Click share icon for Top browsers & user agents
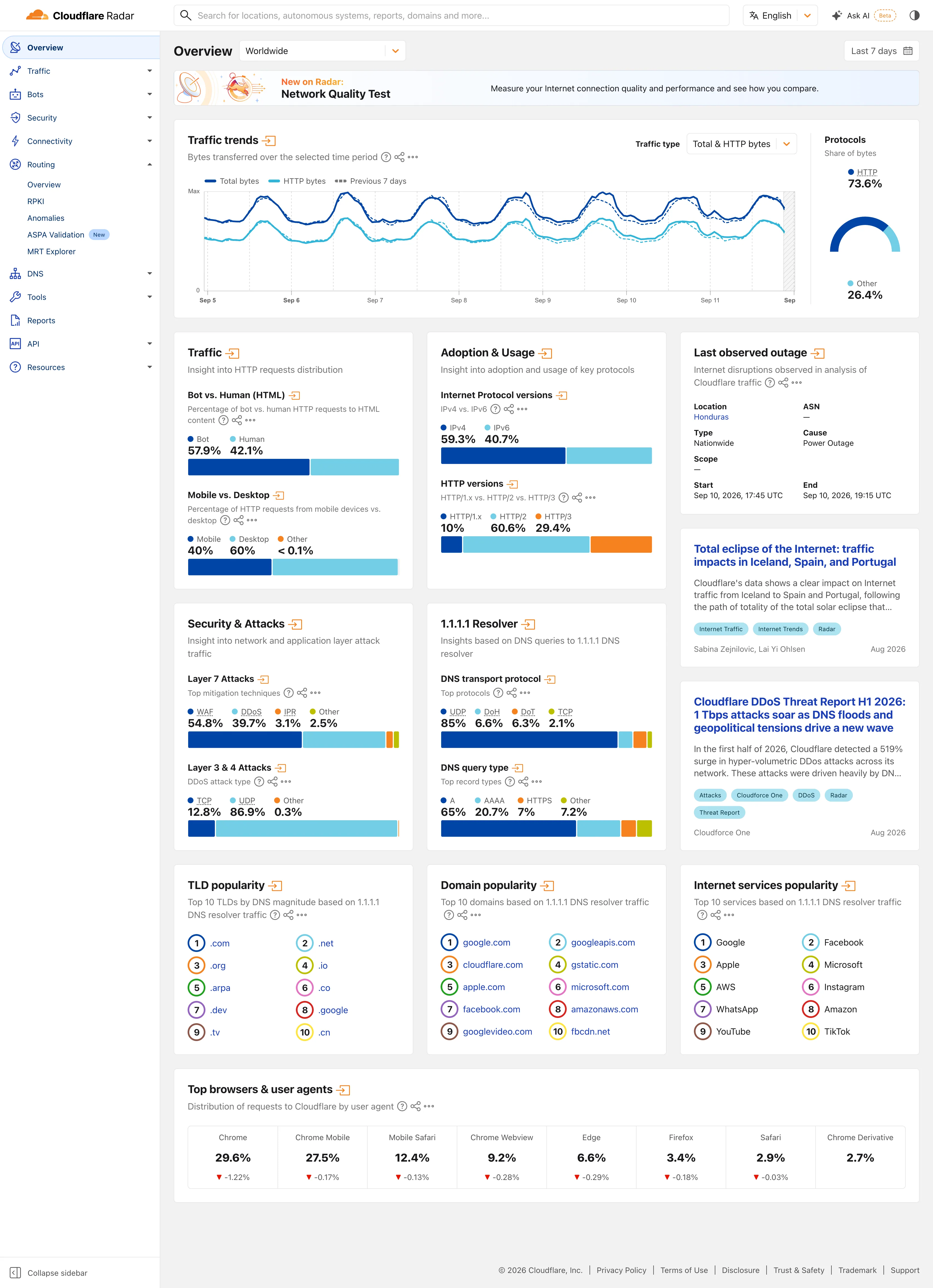933x1288 pixels. (x=416, y=1106)
